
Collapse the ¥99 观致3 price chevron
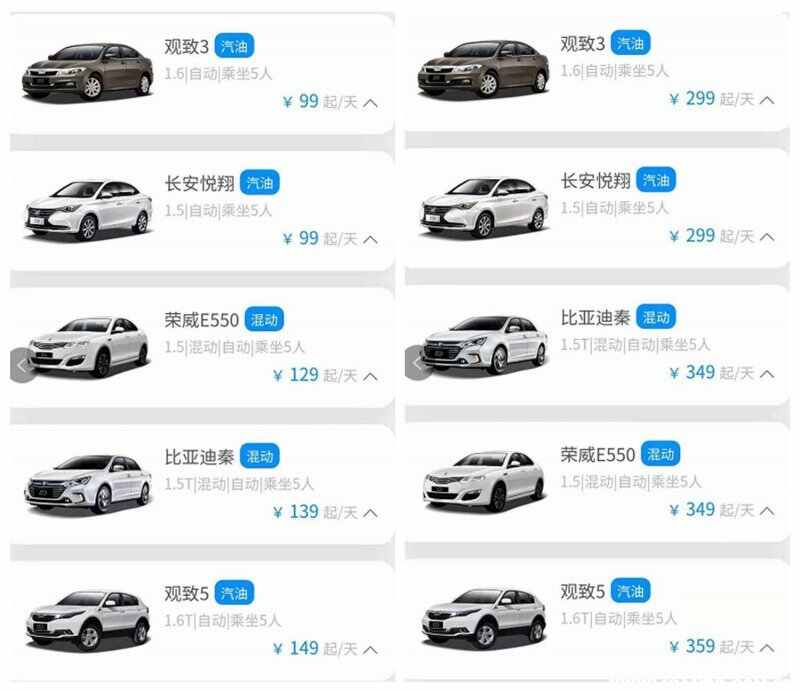pyautogui.click(x=370, y=103)
